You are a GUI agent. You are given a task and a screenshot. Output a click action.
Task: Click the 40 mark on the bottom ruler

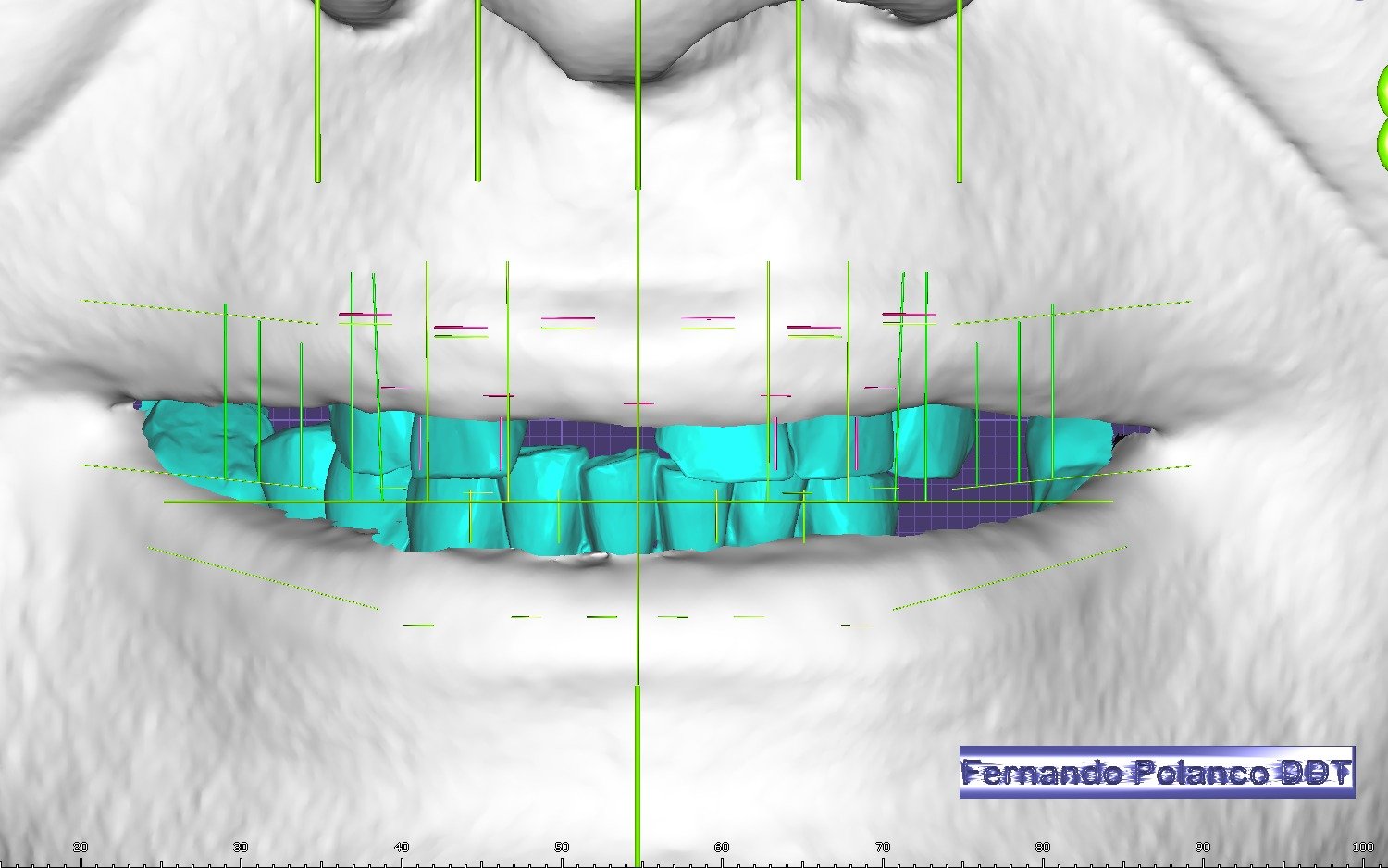(x=402, y=848)
